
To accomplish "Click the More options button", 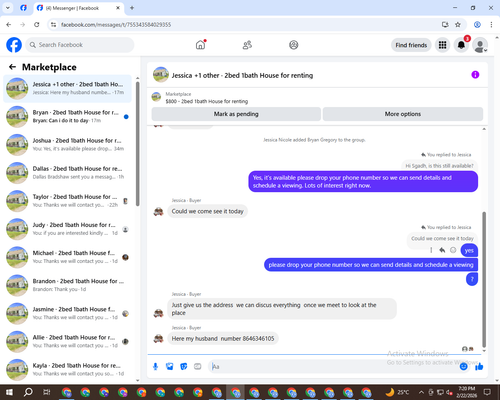I will pos(403,114).
